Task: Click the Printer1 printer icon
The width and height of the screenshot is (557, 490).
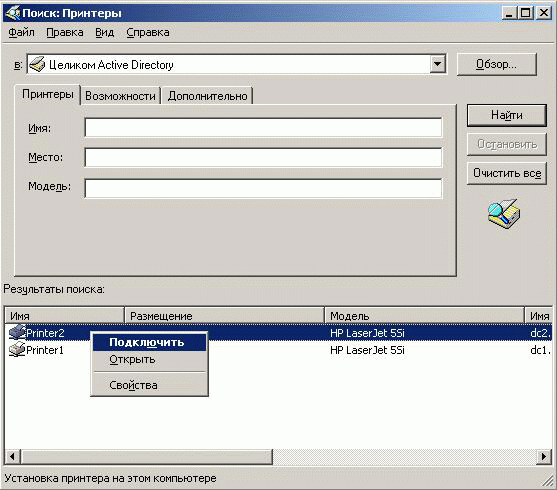Action: pyautogui.click(x=17, y=350)
